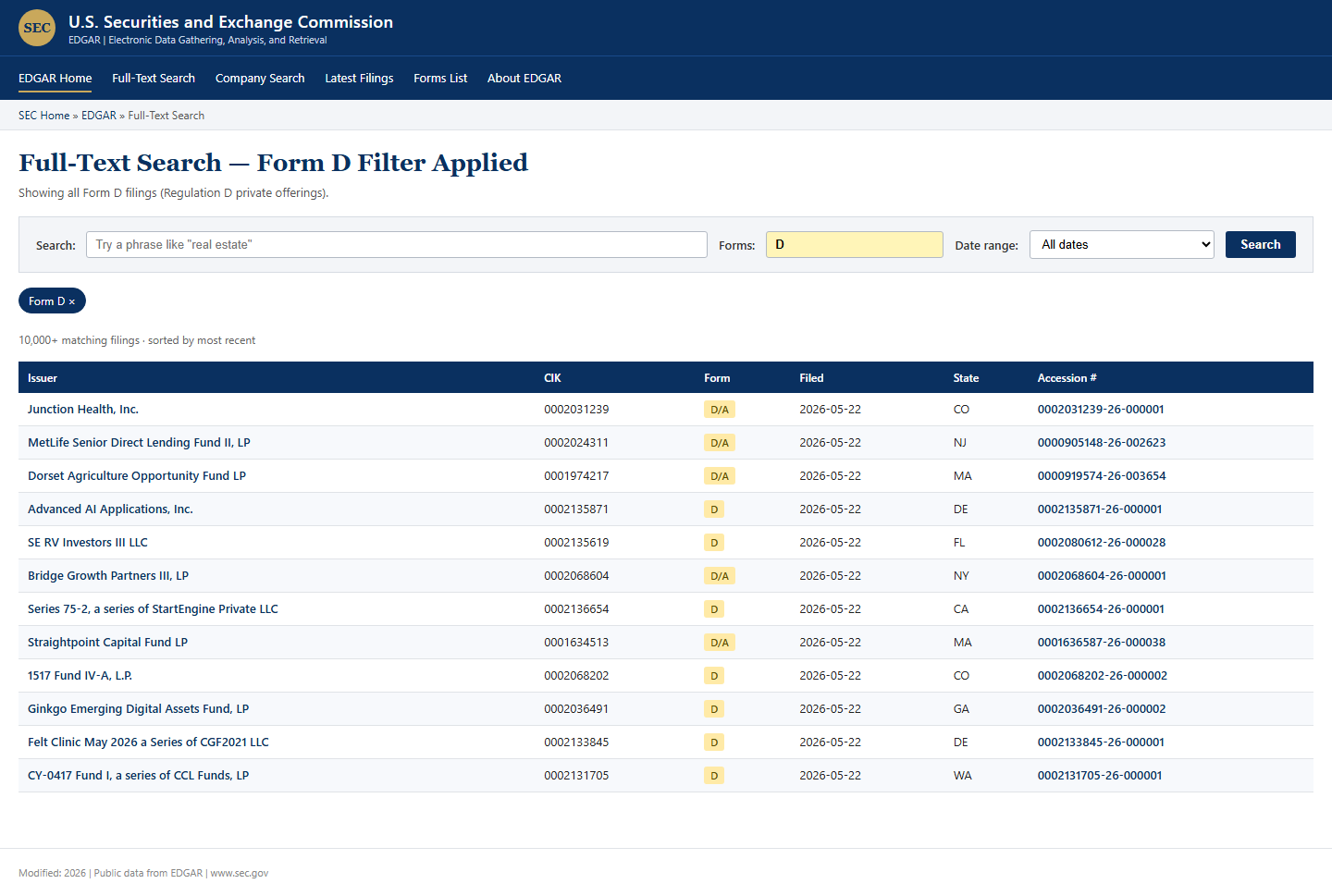Open About EDGAR navigation item
1332x896 pixels.
click(x=524, y=79)
